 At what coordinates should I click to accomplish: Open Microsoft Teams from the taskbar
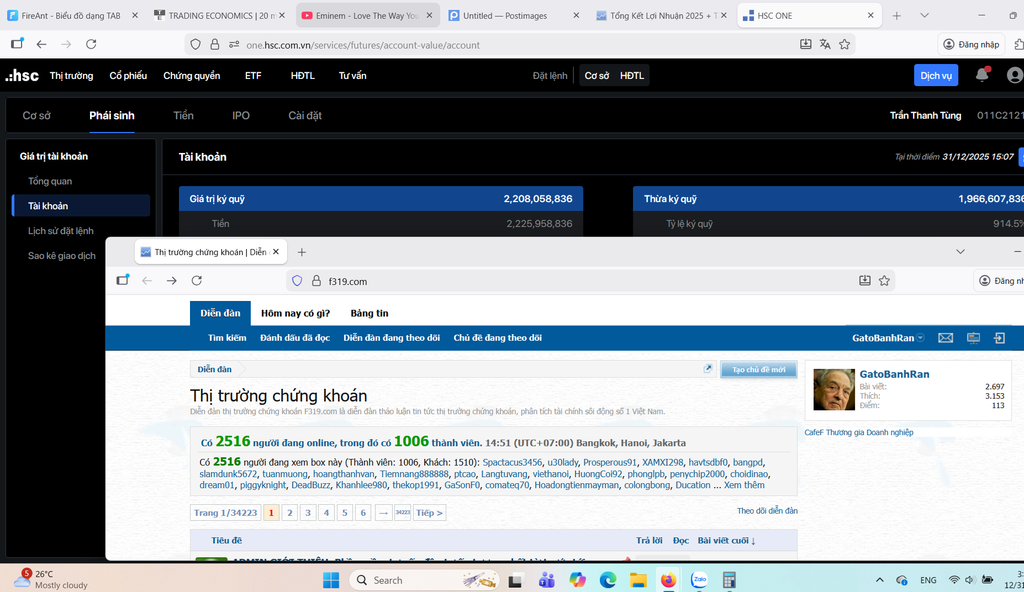pos(547,580)
